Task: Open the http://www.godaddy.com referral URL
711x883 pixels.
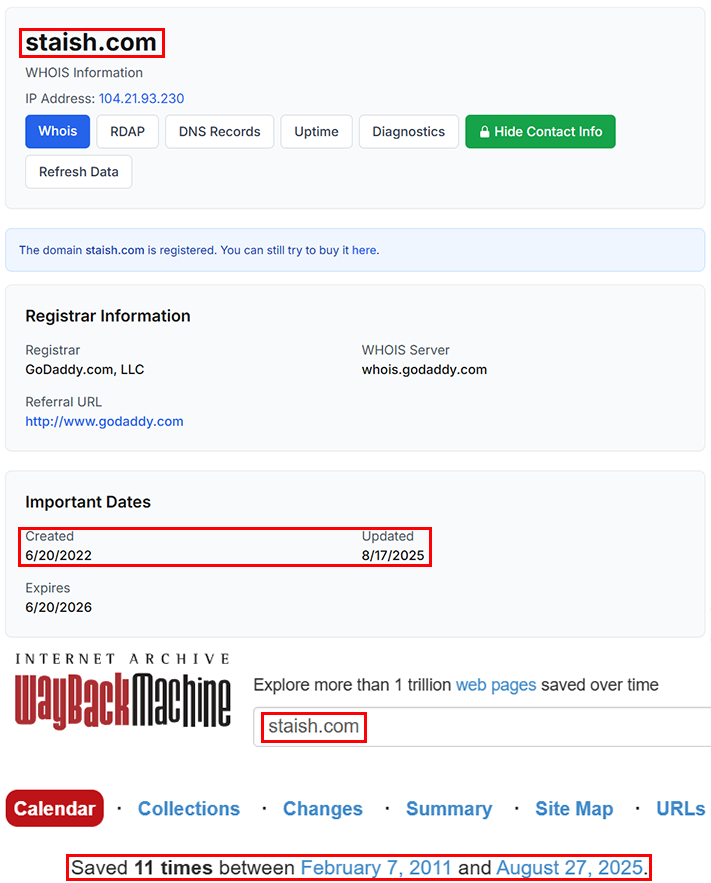Action: [104, 421]
